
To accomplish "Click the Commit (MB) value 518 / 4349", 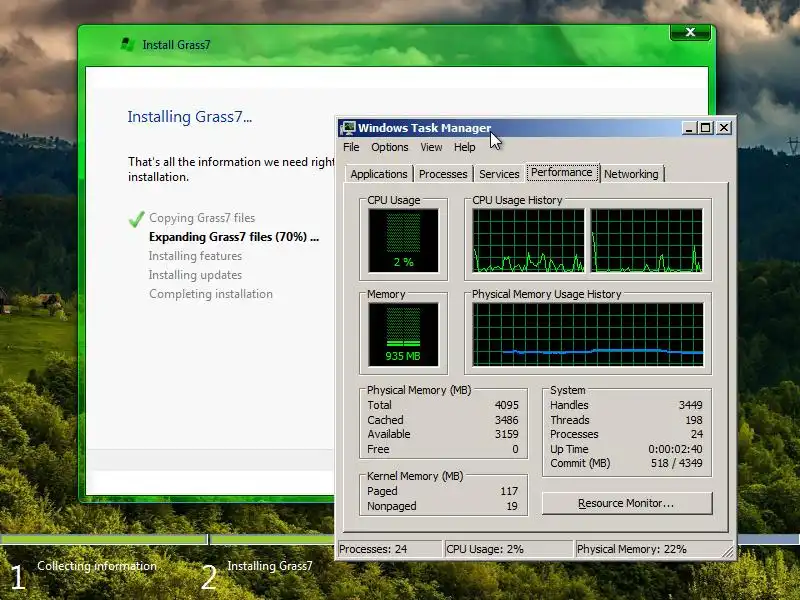I will [677, 463].
